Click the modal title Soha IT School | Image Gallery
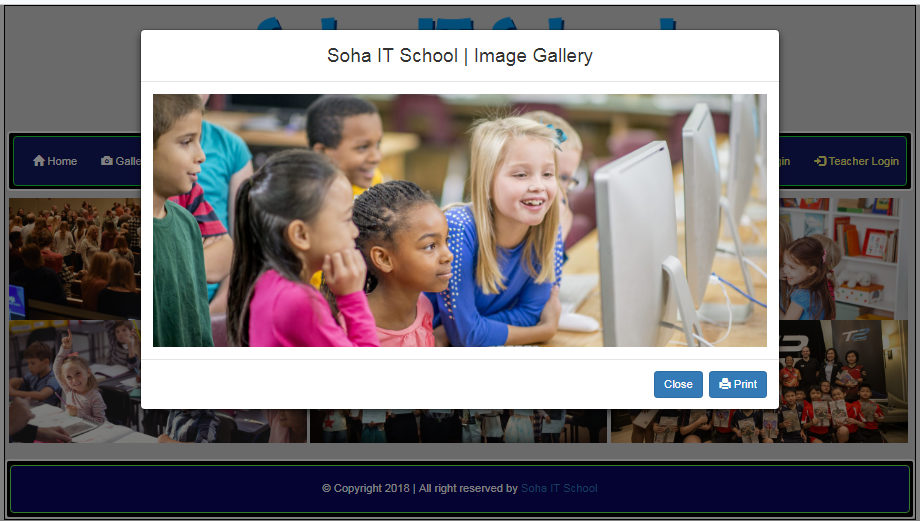Image resolution: width=920 pixels, height=521 pixels. pyautogui.click(x=459, y=56)
